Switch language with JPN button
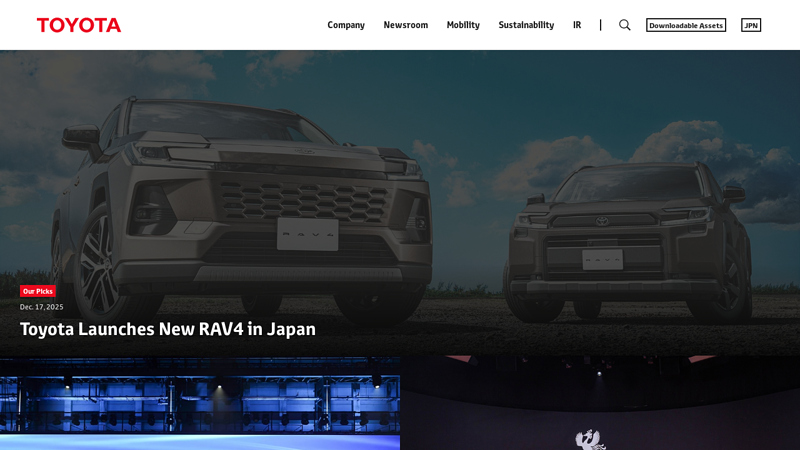This screenshot has width=800, height=450. [x=751, y=25]
